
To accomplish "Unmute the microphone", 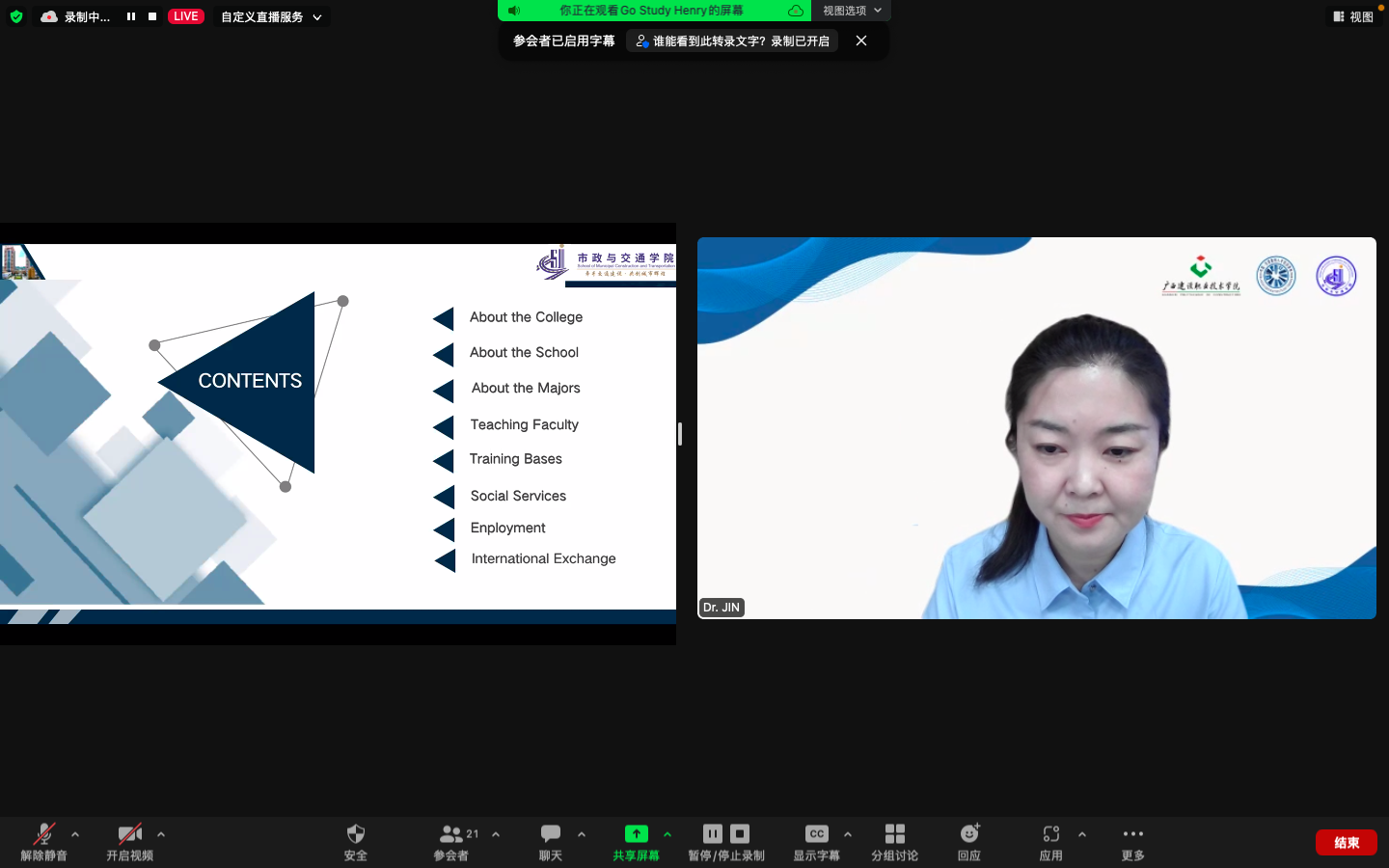I will pos(43,835).
